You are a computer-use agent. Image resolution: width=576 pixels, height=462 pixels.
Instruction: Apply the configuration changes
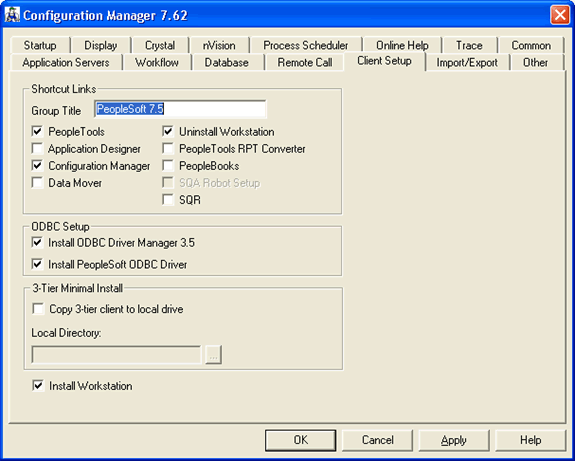454,440
